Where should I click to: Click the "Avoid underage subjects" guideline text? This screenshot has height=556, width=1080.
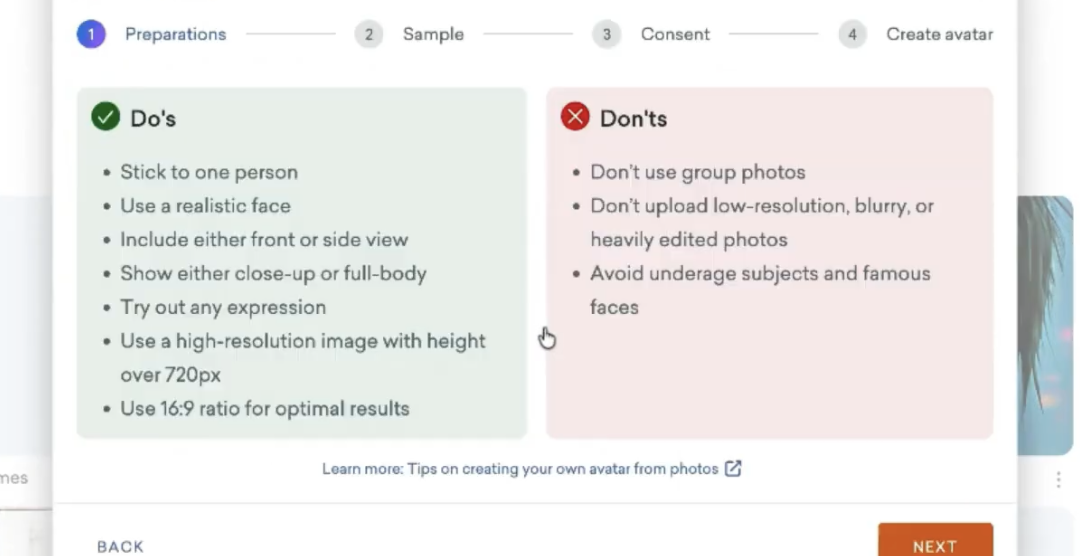[x=760, y=273]
